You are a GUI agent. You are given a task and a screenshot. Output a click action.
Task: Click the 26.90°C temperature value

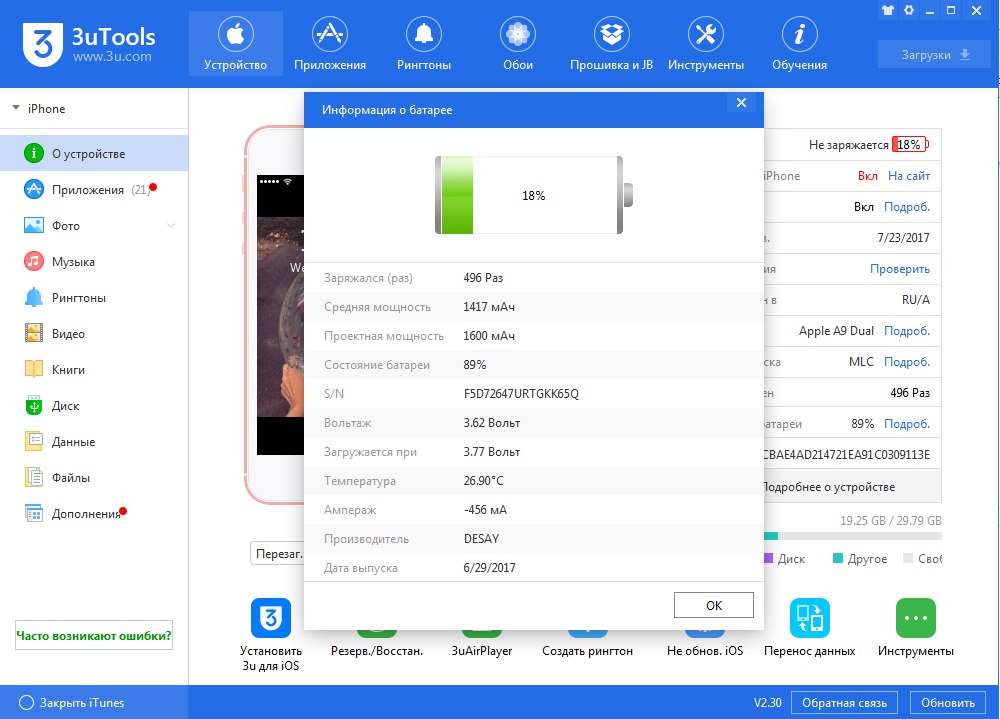(483, 480)
